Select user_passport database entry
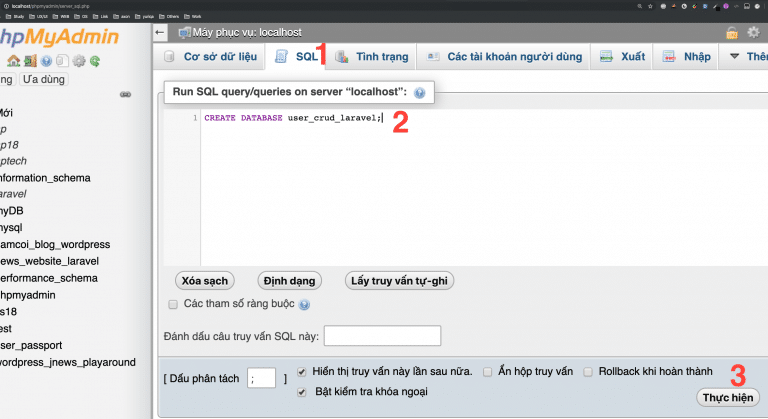 31,345
